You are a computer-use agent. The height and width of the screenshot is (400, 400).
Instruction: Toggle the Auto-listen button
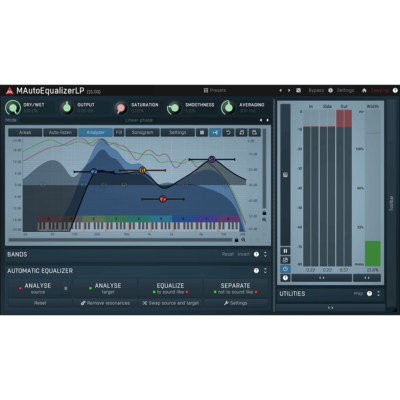pos(60,132)
